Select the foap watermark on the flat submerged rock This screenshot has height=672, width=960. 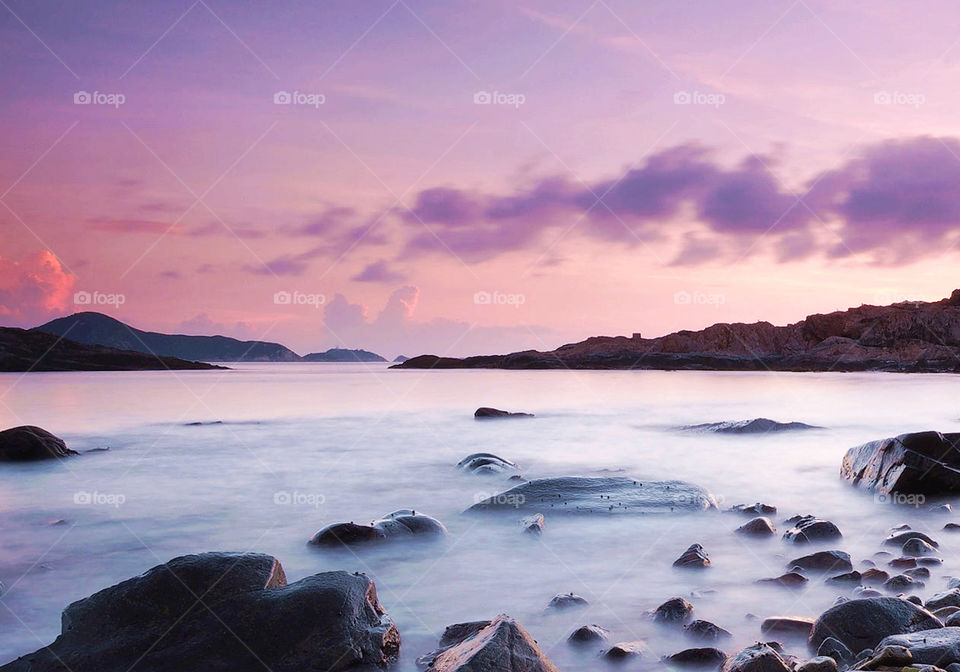[x=499, y=498]
